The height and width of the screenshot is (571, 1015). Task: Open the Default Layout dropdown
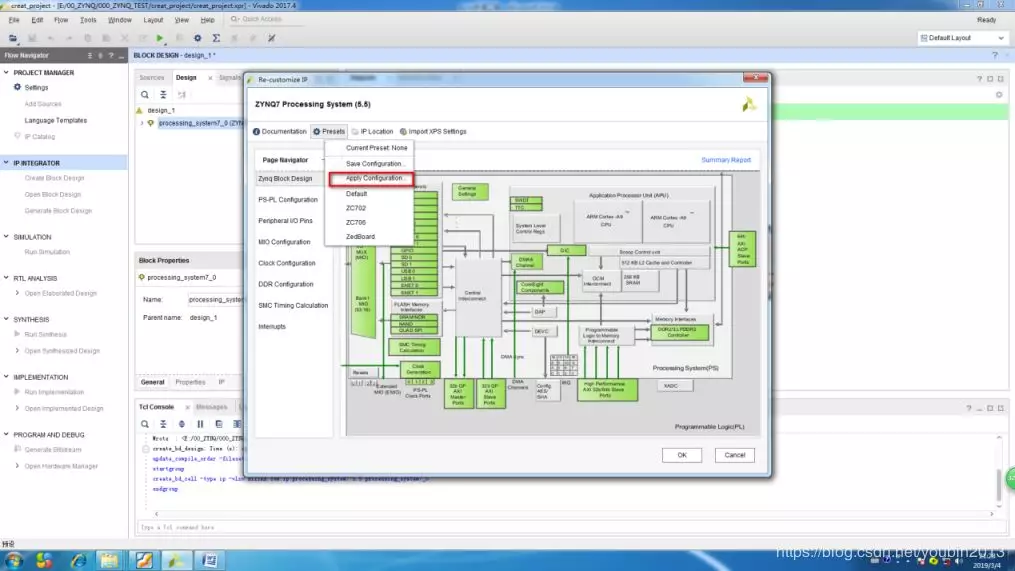pos(963,38)
